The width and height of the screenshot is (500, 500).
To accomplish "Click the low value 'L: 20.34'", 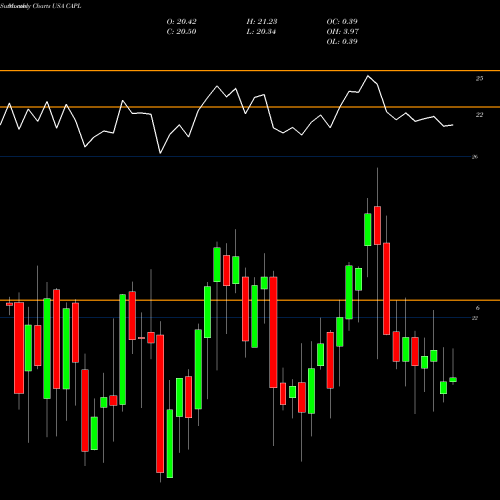I will (261, 32).
